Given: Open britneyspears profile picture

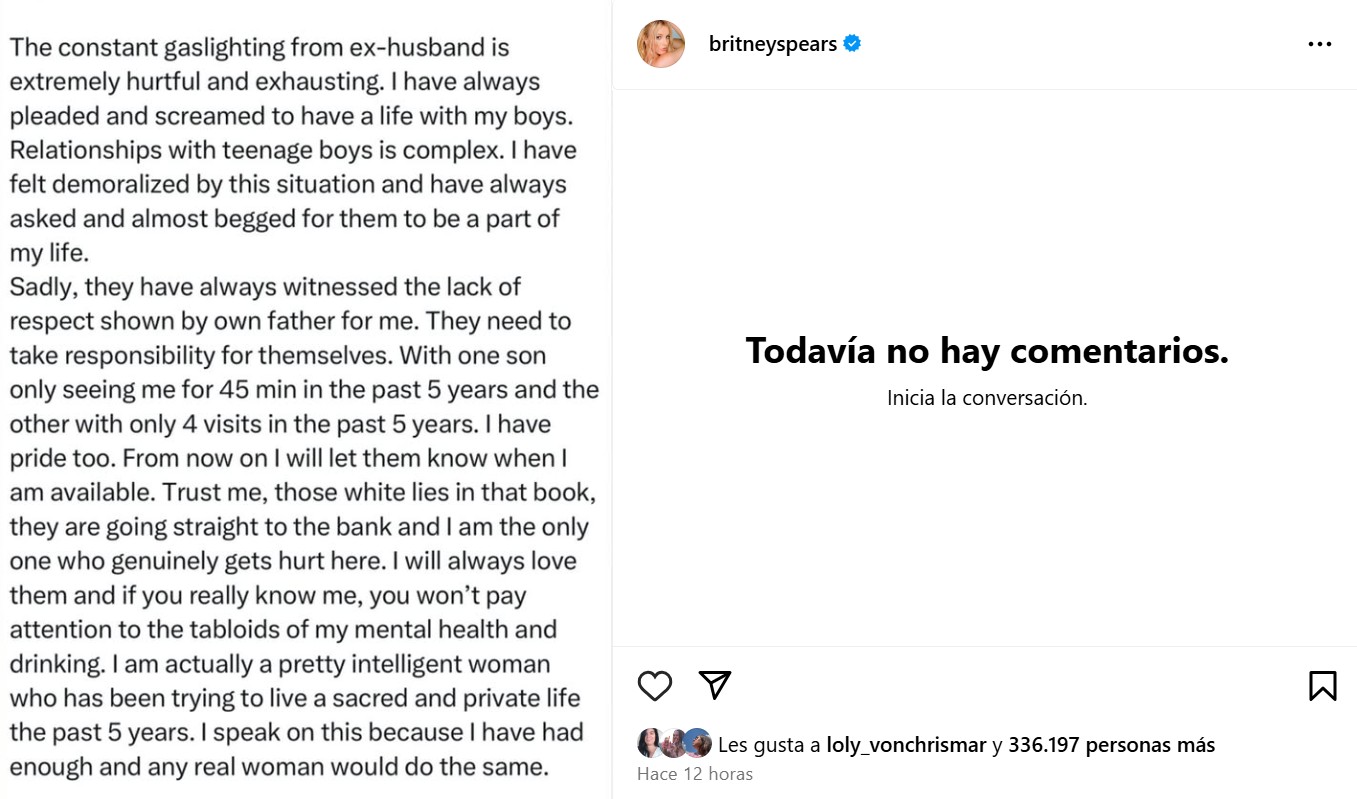Looking at the screenshot, I should [x=661, y=44].
